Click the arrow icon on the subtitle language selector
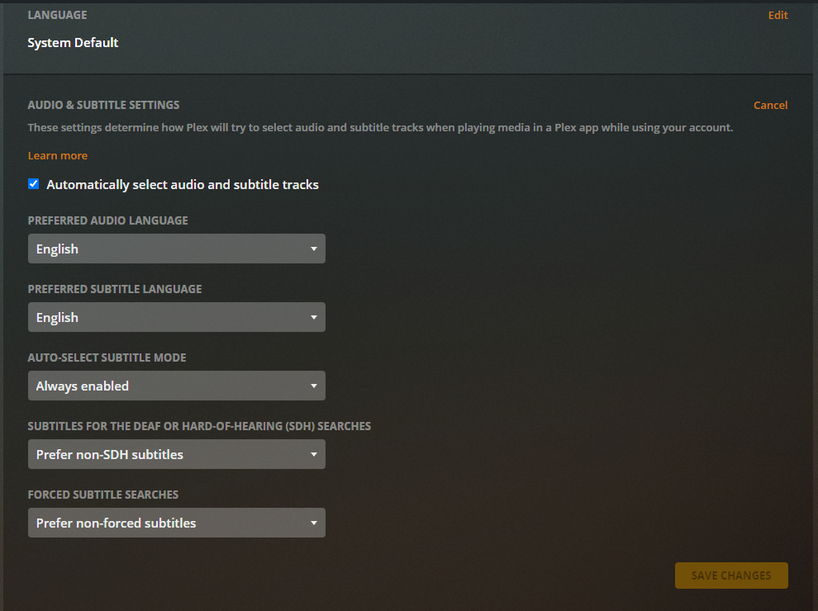The width and height of the screenshot is (818, 611). coord(313,317)
